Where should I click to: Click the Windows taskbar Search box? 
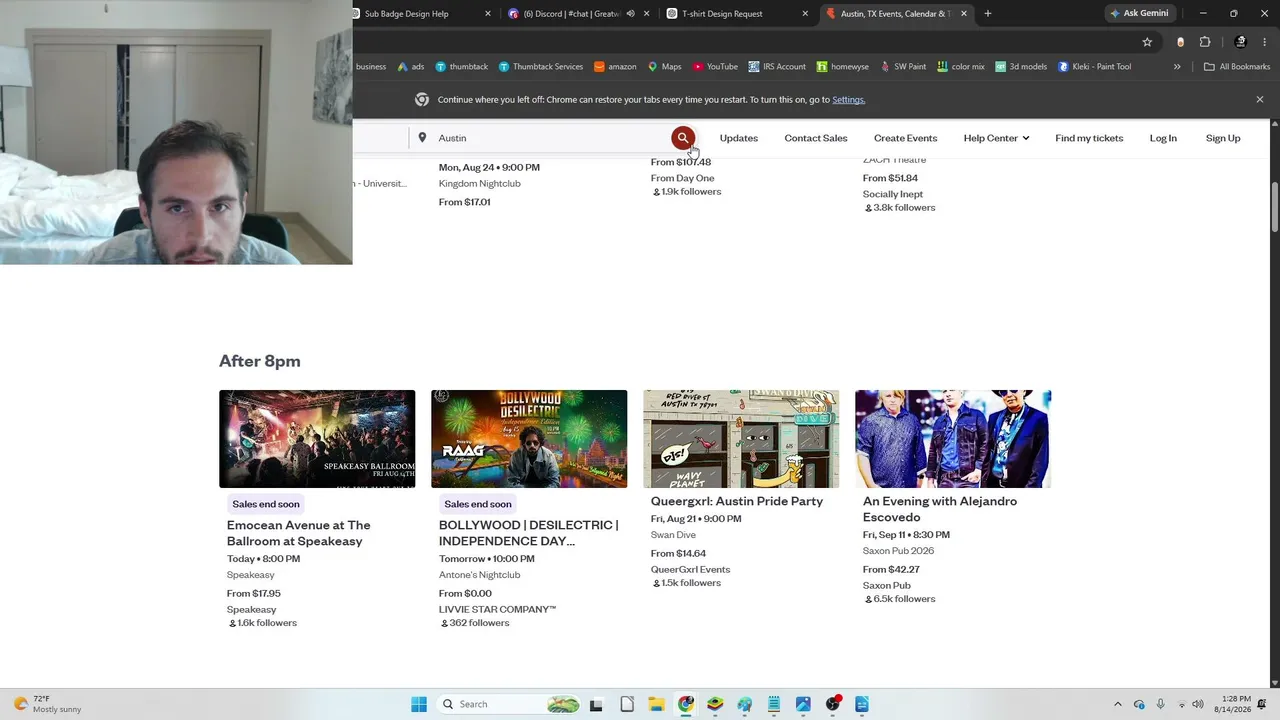510,704
